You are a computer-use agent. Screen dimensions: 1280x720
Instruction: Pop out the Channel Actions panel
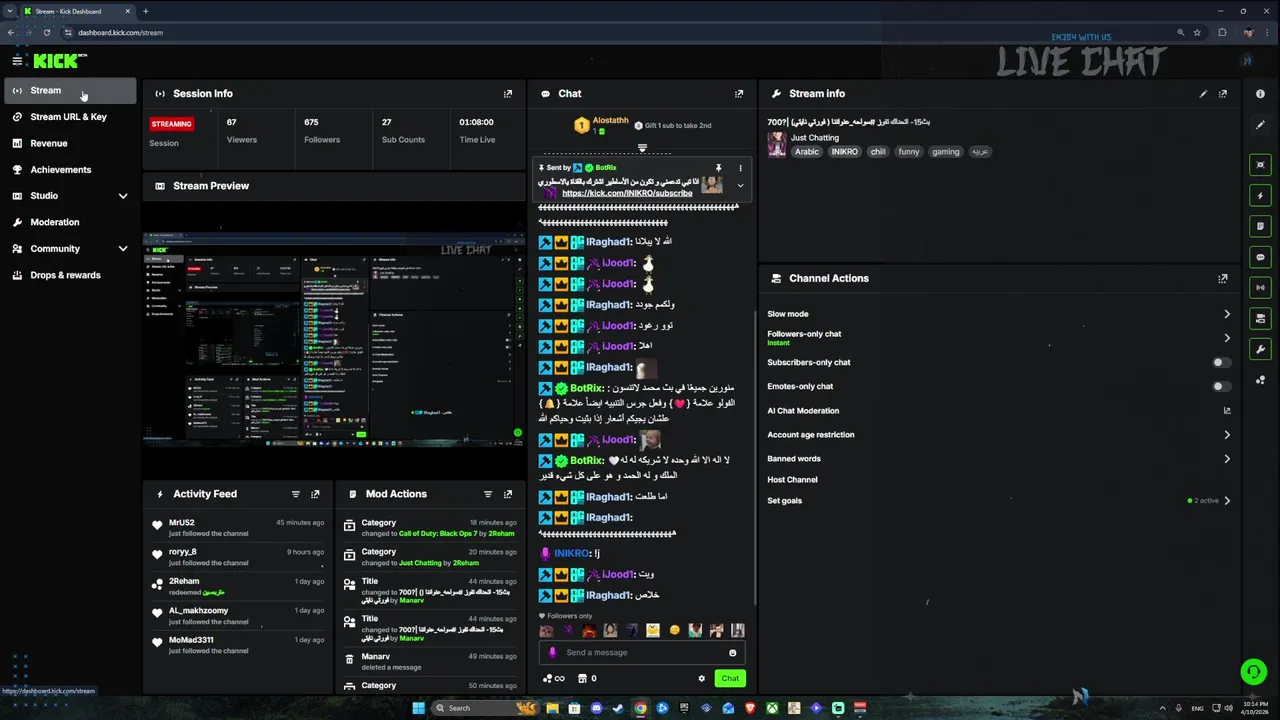click(1223, 279)
